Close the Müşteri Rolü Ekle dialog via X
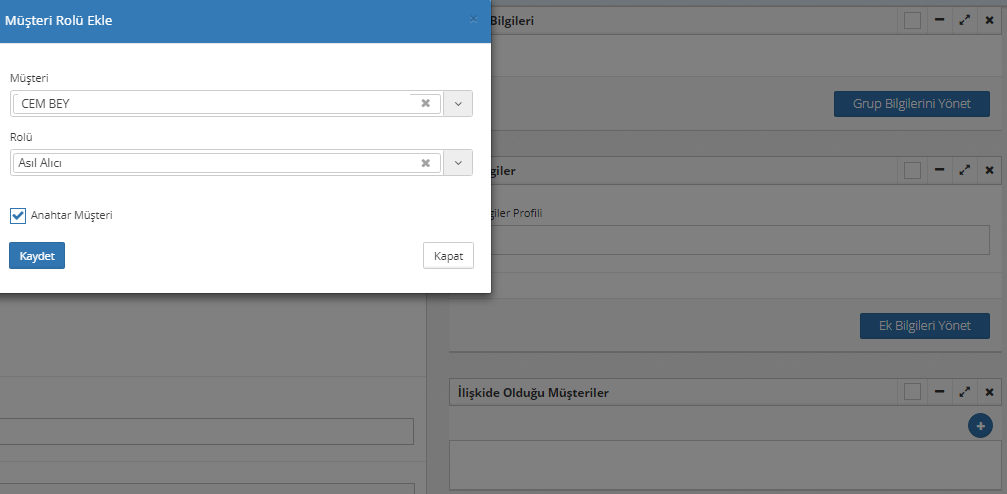 [473, 19]
